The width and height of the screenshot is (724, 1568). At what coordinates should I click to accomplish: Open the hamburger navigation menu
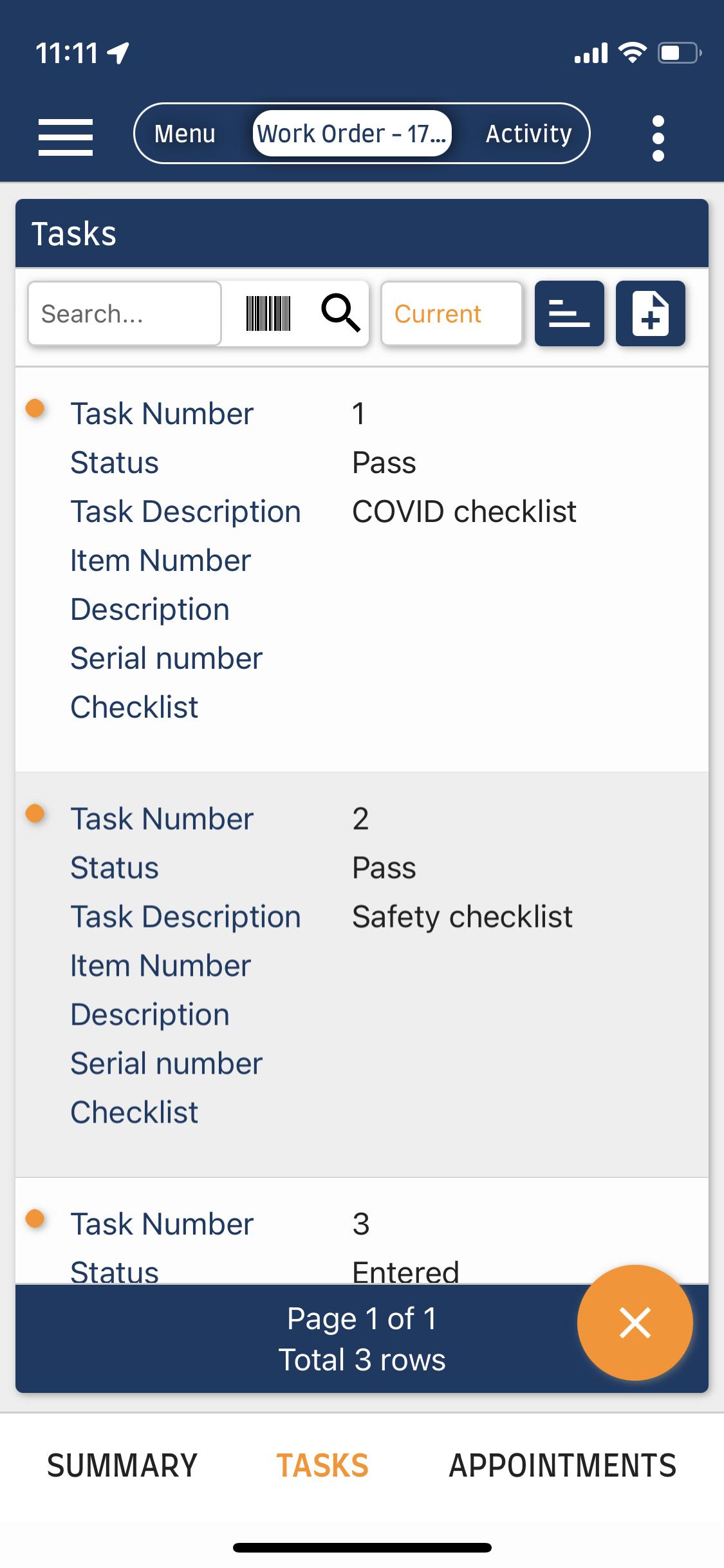click(65, 136)
